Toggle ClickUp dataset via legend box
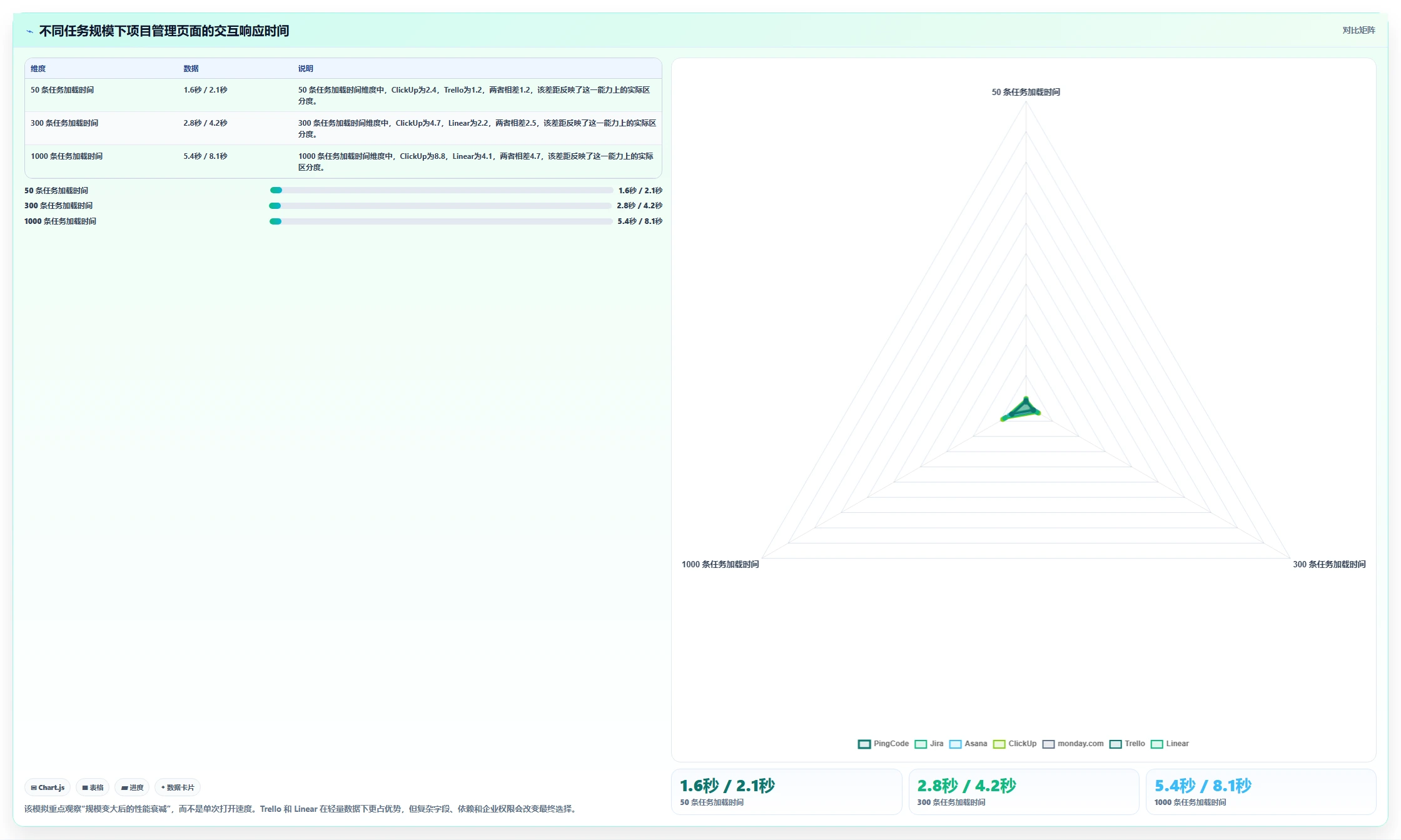This screenshot has width=1401, height=840. tap(999, 744)
